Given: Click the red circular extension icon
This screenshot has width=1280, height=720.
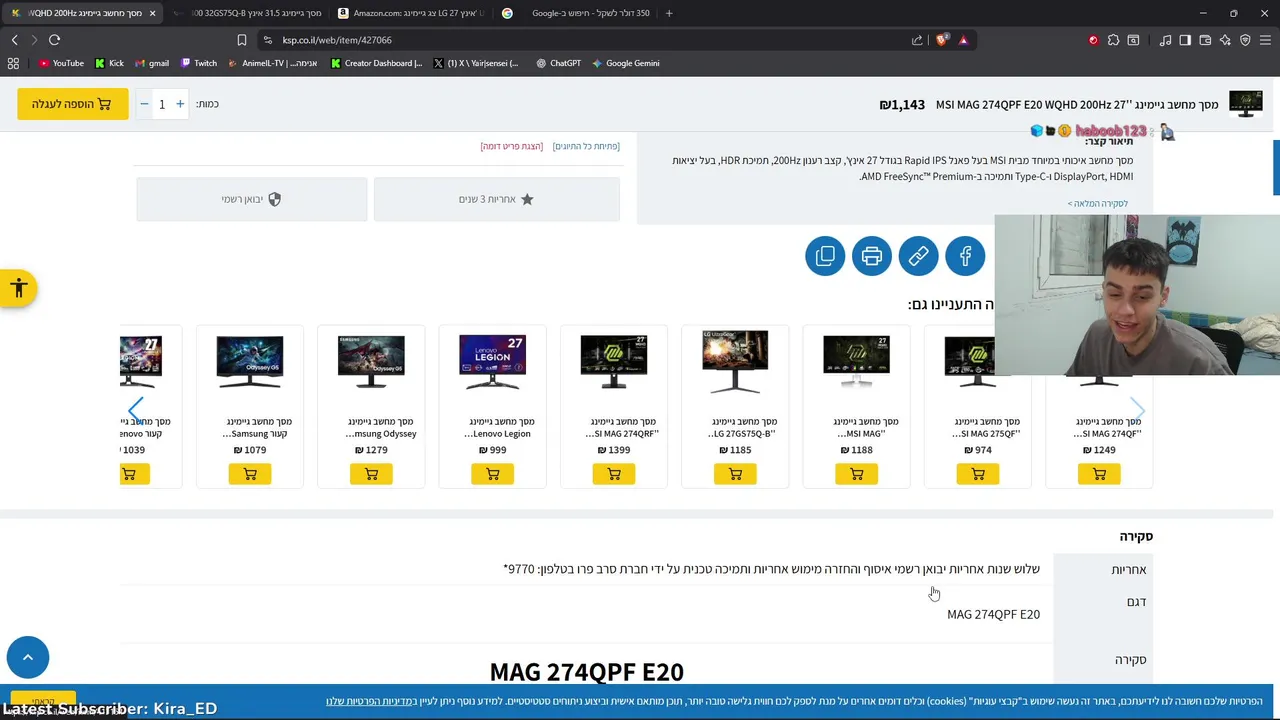Looking at the screenshot, I should click(1093, 40).
